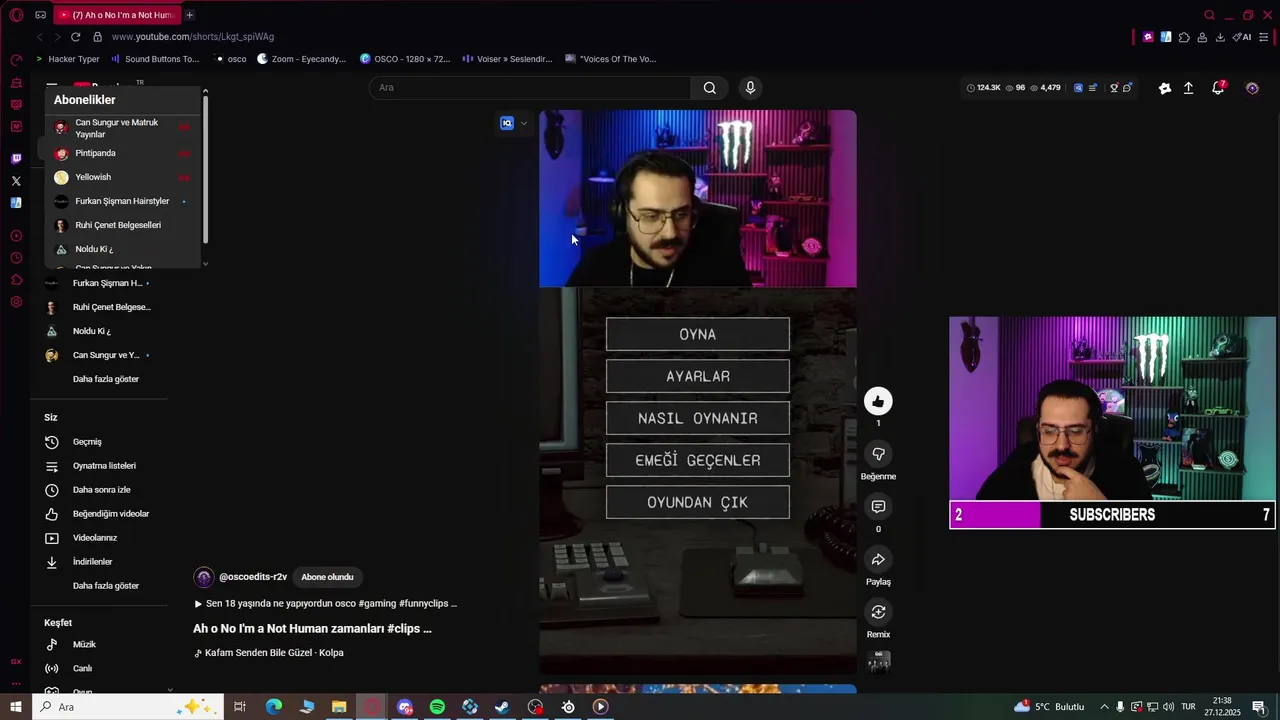1280x720 pixels.
Task: Open the Voiser » Seslendir bookmark
Action: point(507,59)
